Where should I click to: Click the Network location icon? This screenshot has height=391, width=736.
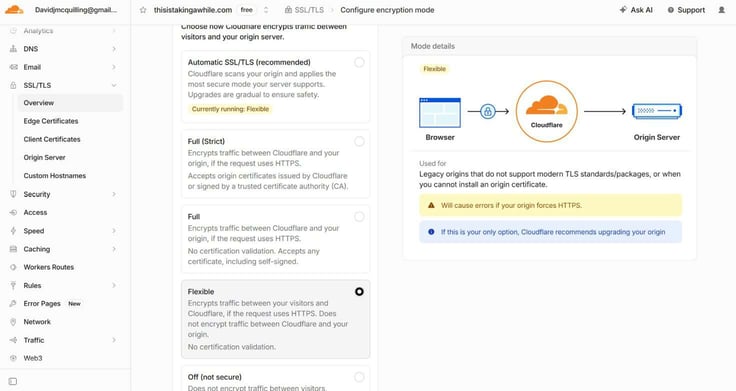(13, 322)
